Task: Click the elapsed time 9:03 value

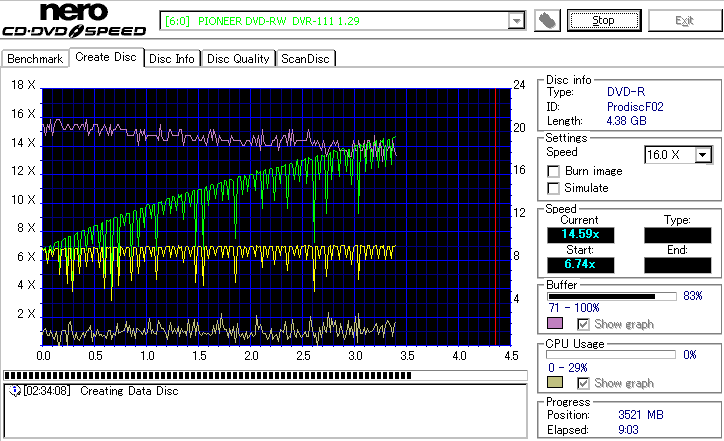Action: [x=628, y=430]
